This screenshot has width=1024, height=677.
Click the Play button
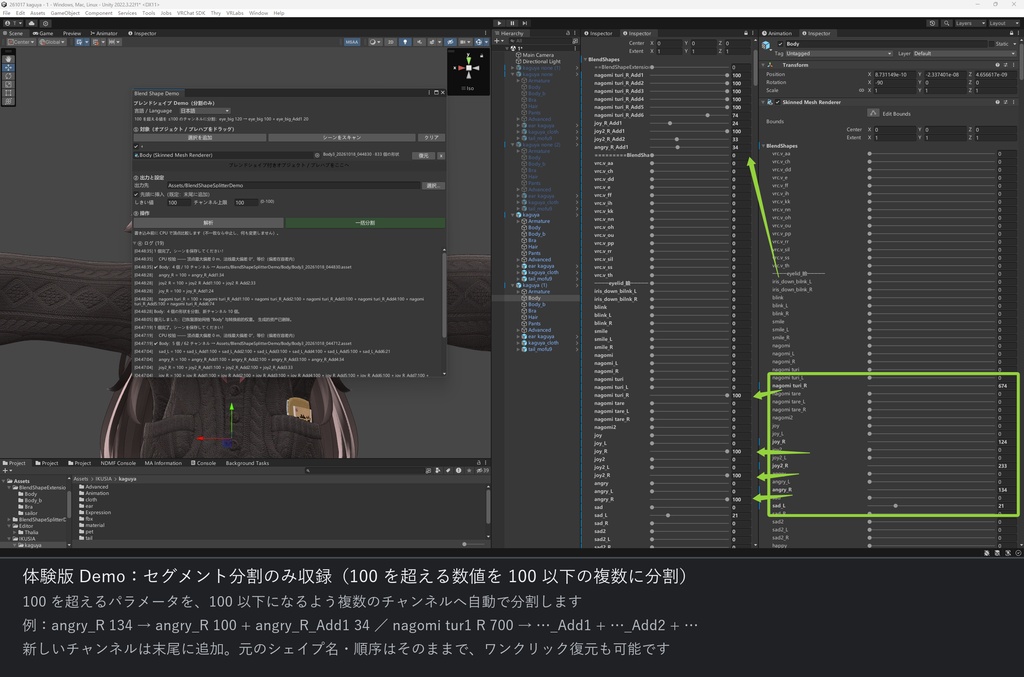tap(500, 23)
